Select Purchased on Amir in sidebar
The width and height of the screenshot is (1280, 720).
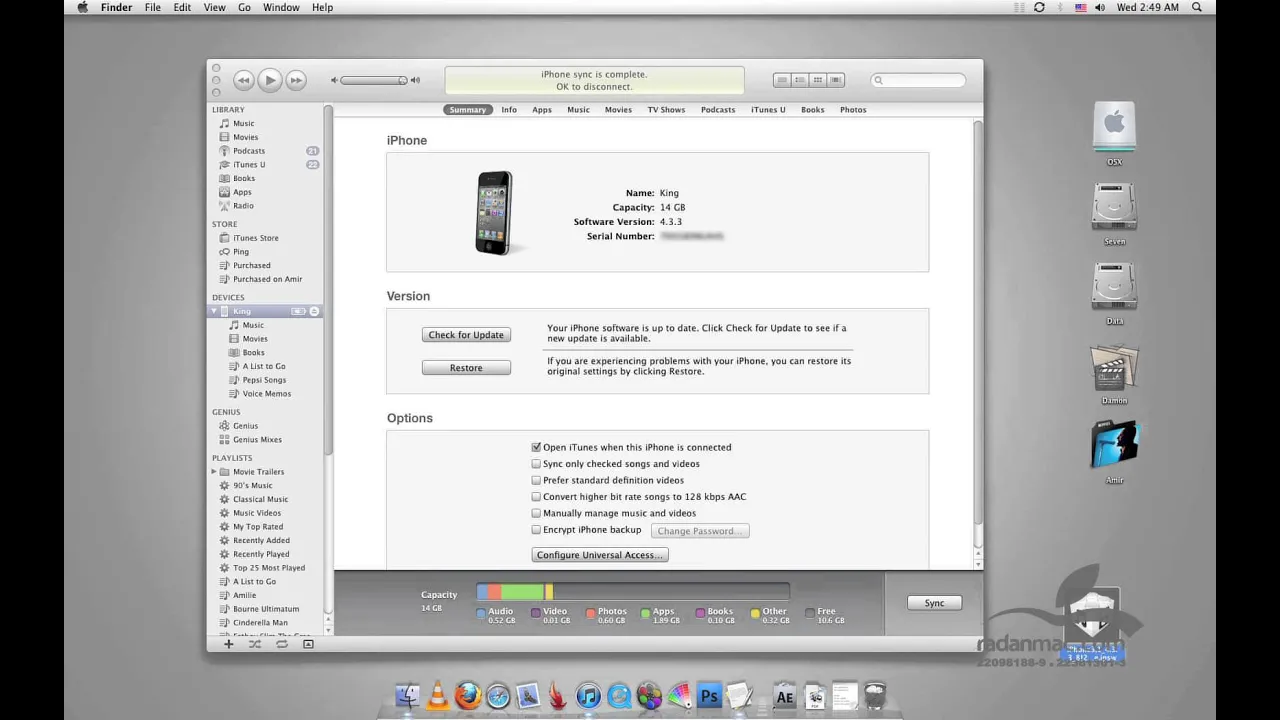[x=267, y=279]
